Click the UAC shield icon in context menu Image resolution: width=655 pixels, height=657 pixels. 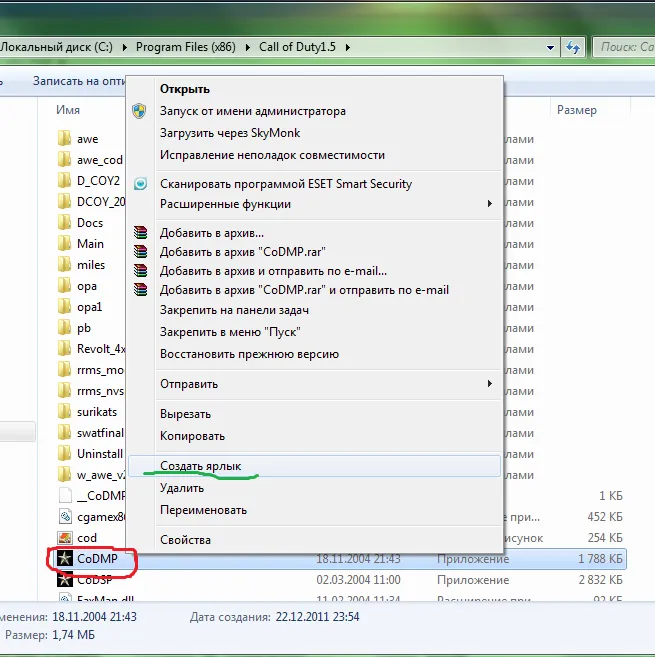139,111
